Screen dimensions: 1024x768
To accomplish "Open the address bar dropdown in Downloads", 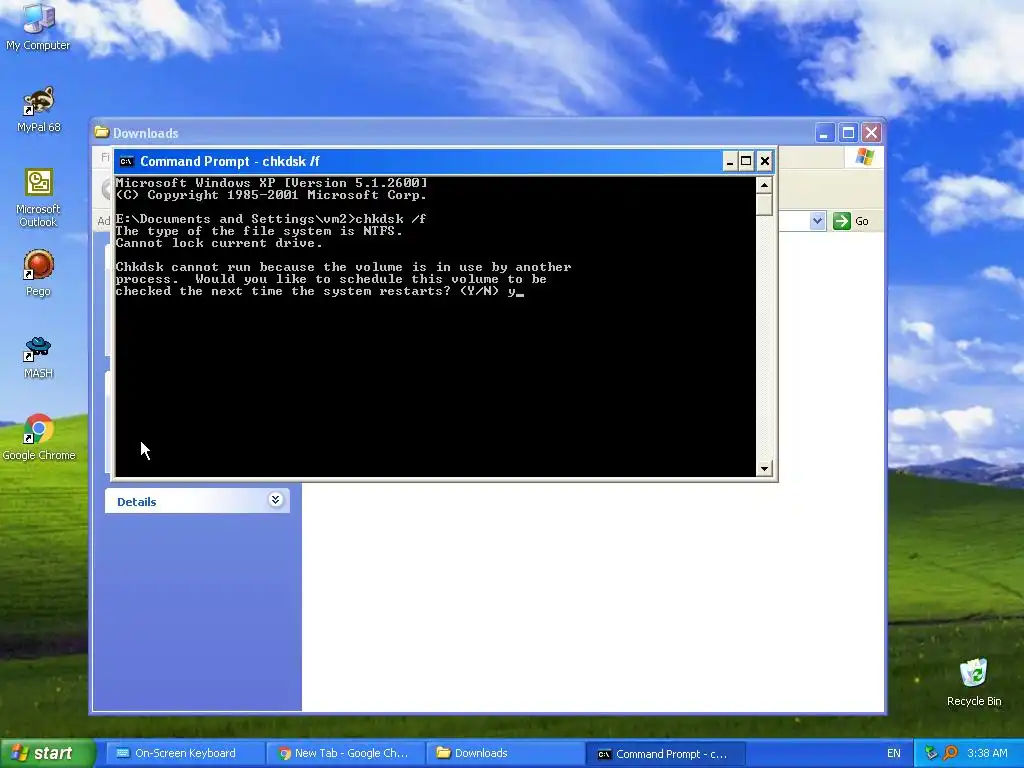I will 817,221.
